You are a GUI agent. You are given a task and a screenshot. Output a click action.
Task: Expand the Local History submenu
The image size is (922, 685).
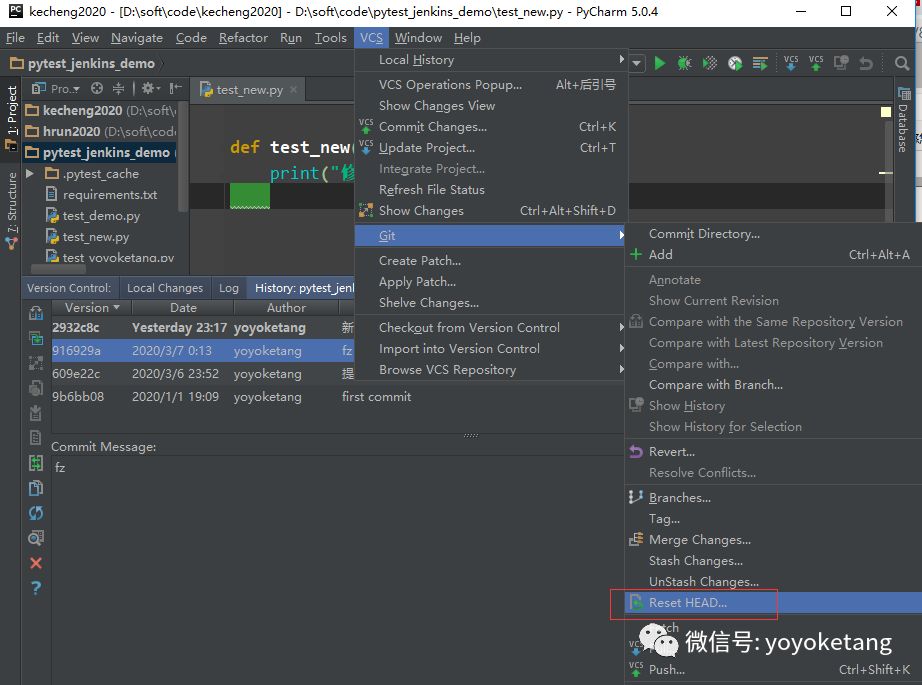492,59
